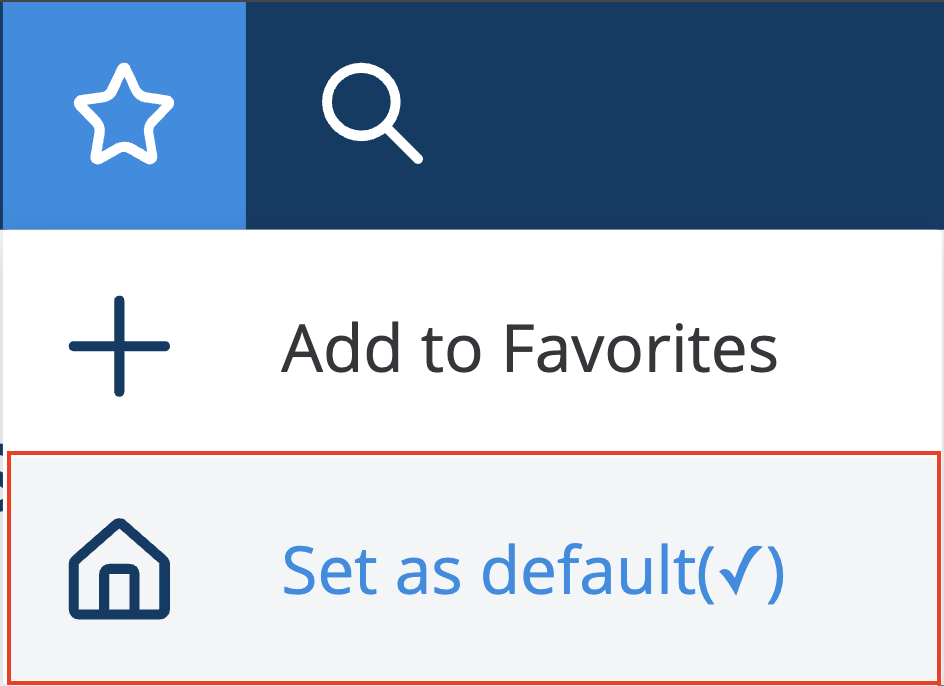Open the Favorites star icon
The width and height of the screenshot is (944, 686).
(124, 114)
